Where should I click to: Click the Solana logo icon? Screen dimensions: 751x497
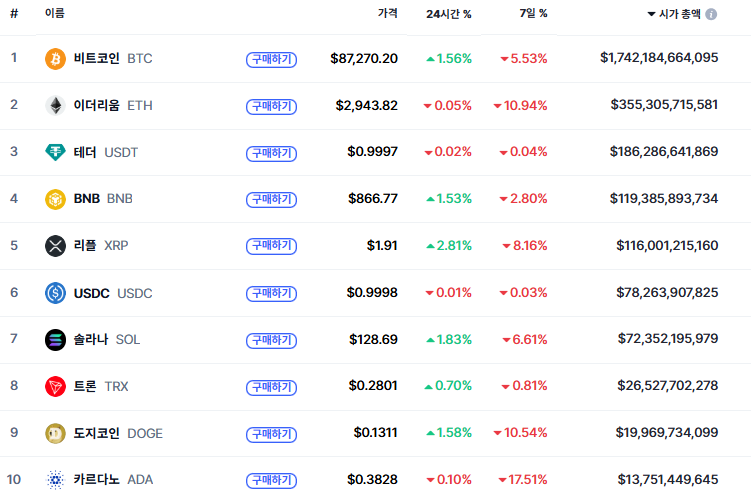[x=55, y=340]
